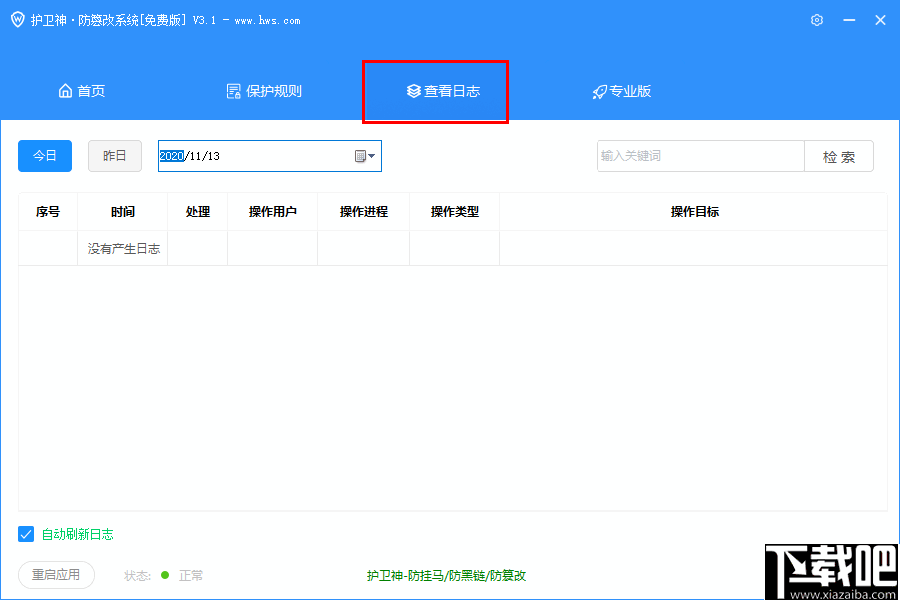Click the 今日 button
Viewport: 900px width, 600px height.
pyautogui.click(x=44, y=156)
